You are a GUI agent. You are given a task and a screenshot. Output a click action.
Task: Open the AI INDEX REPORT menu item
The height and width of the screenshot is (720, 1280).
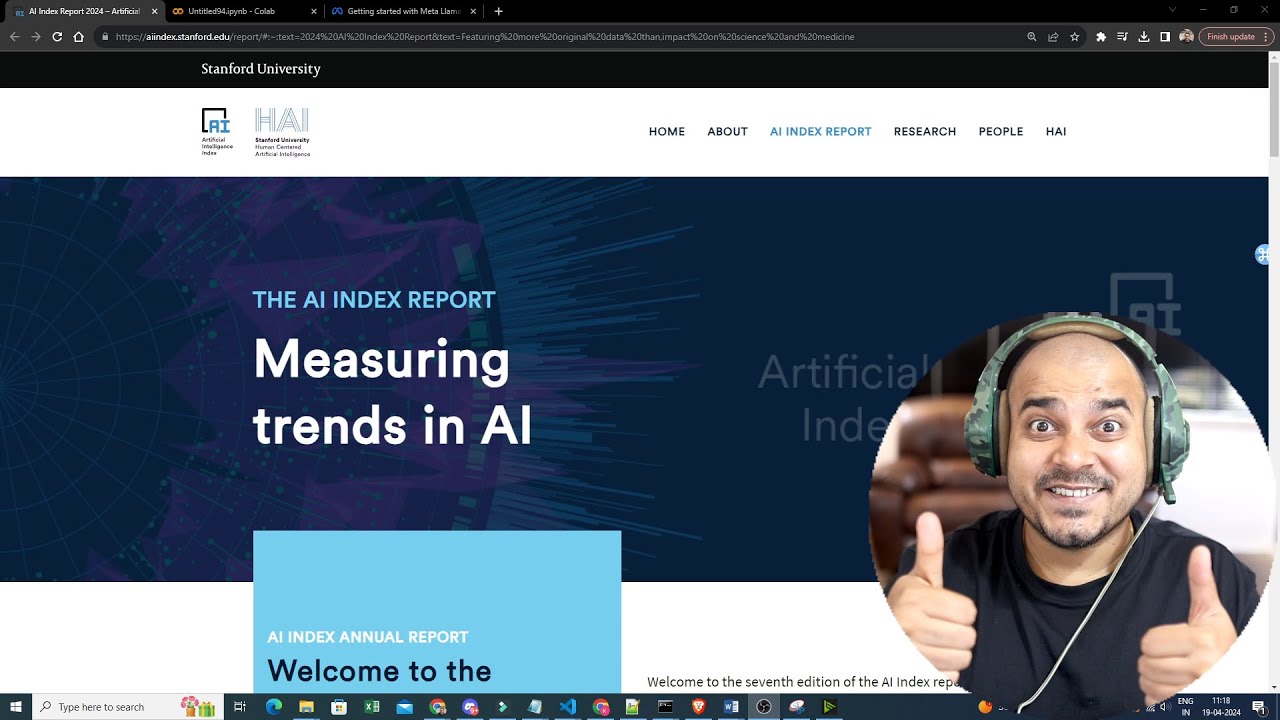tap(820, 132)
